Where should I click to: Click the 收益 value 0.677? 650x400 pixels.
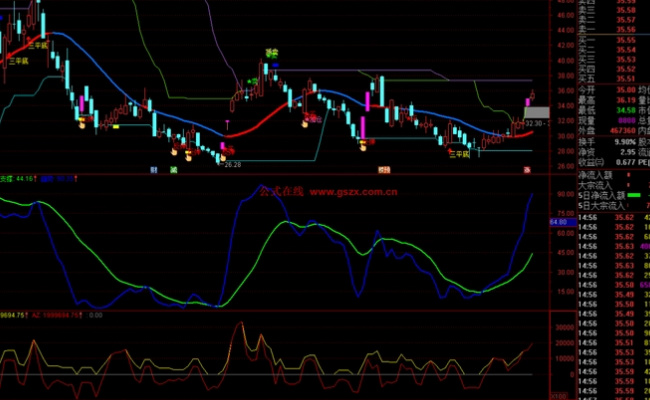point(626,162)
